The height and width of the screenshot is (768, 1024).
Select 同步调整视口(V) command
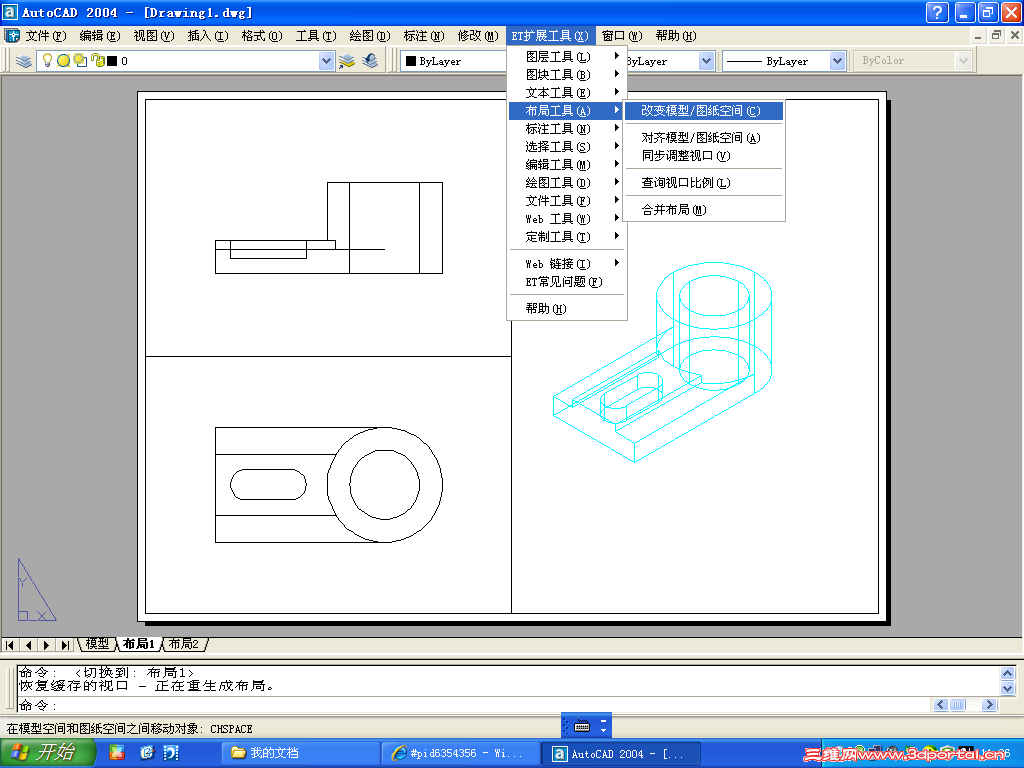(x=704, y=155)
